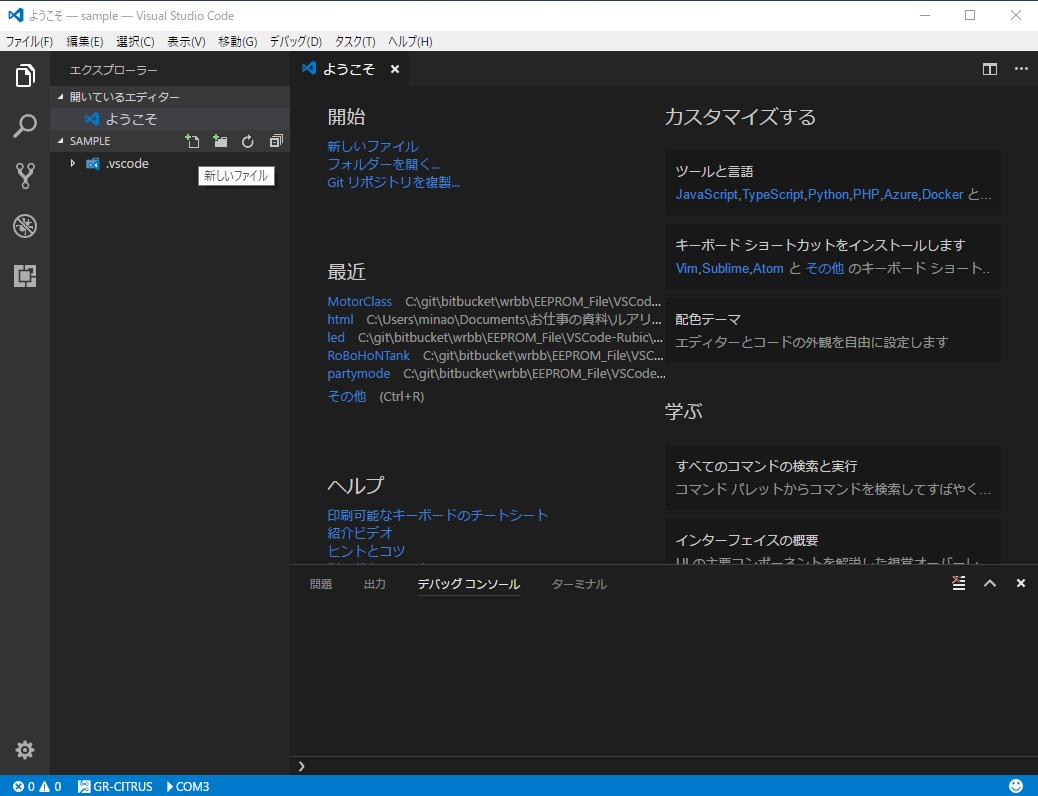
Task: Select ようこそ in open editors list
Action: point(170,119)
